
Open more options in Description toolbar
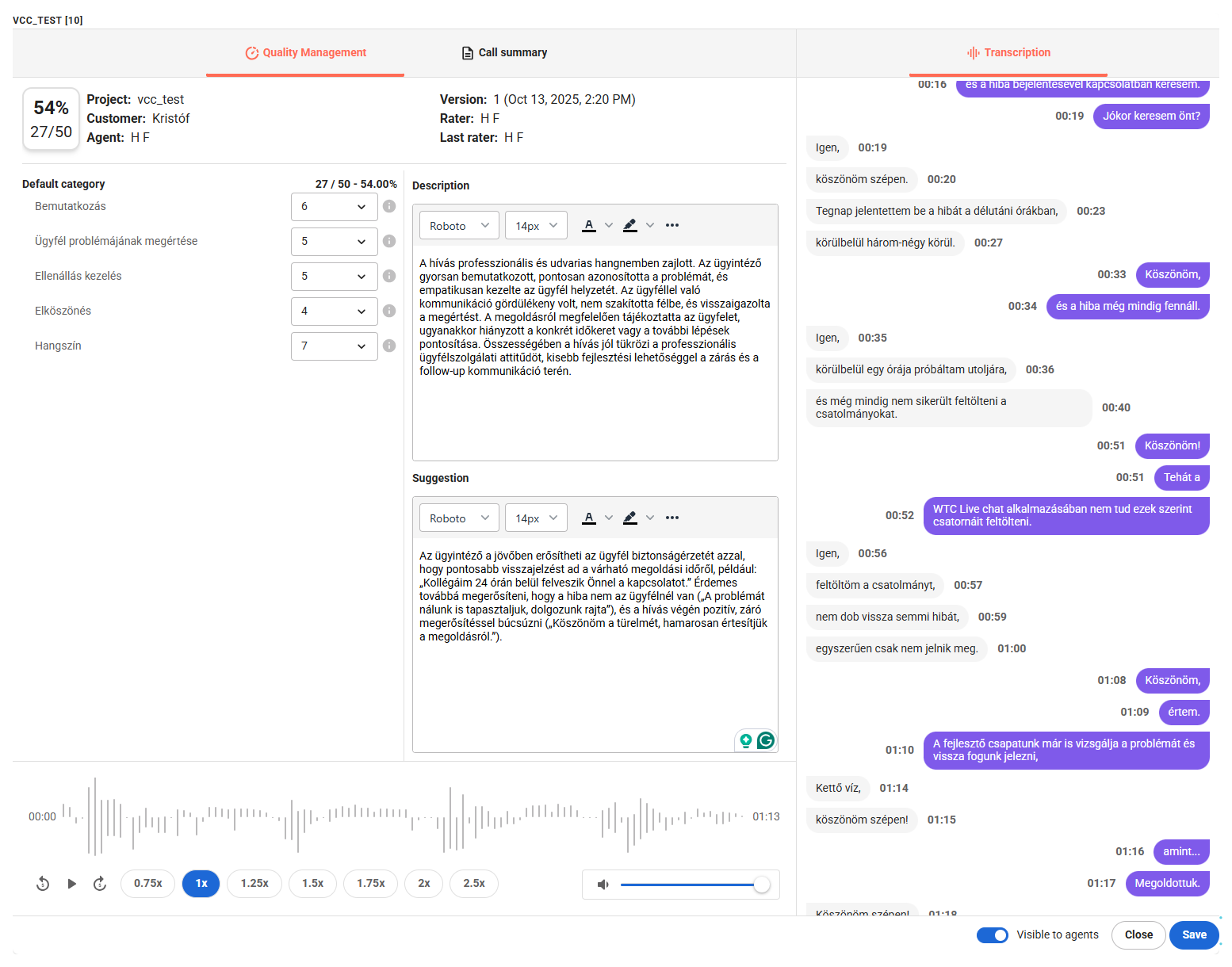[672, 225]
